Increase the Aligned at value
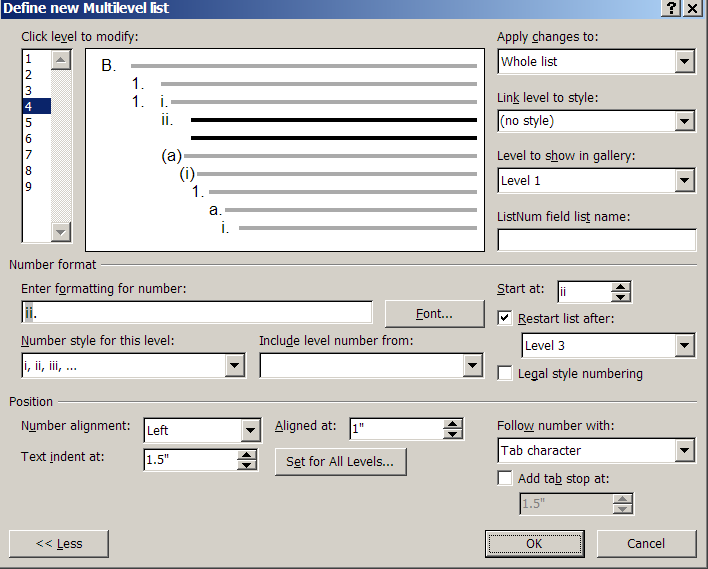708x569 pixels. click(452, 424)
